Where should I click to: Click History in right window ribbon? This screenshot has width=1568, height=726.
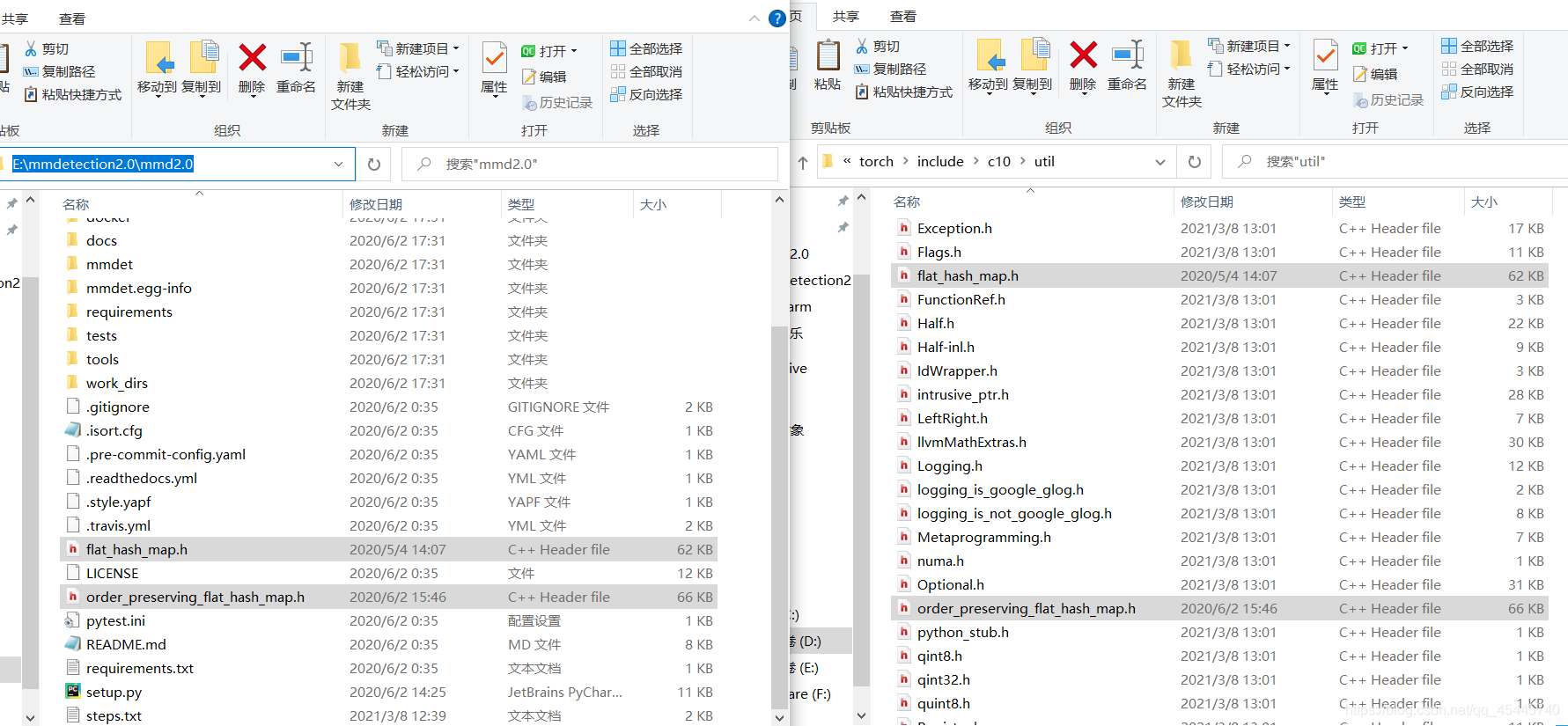(x=1388, y=100)
